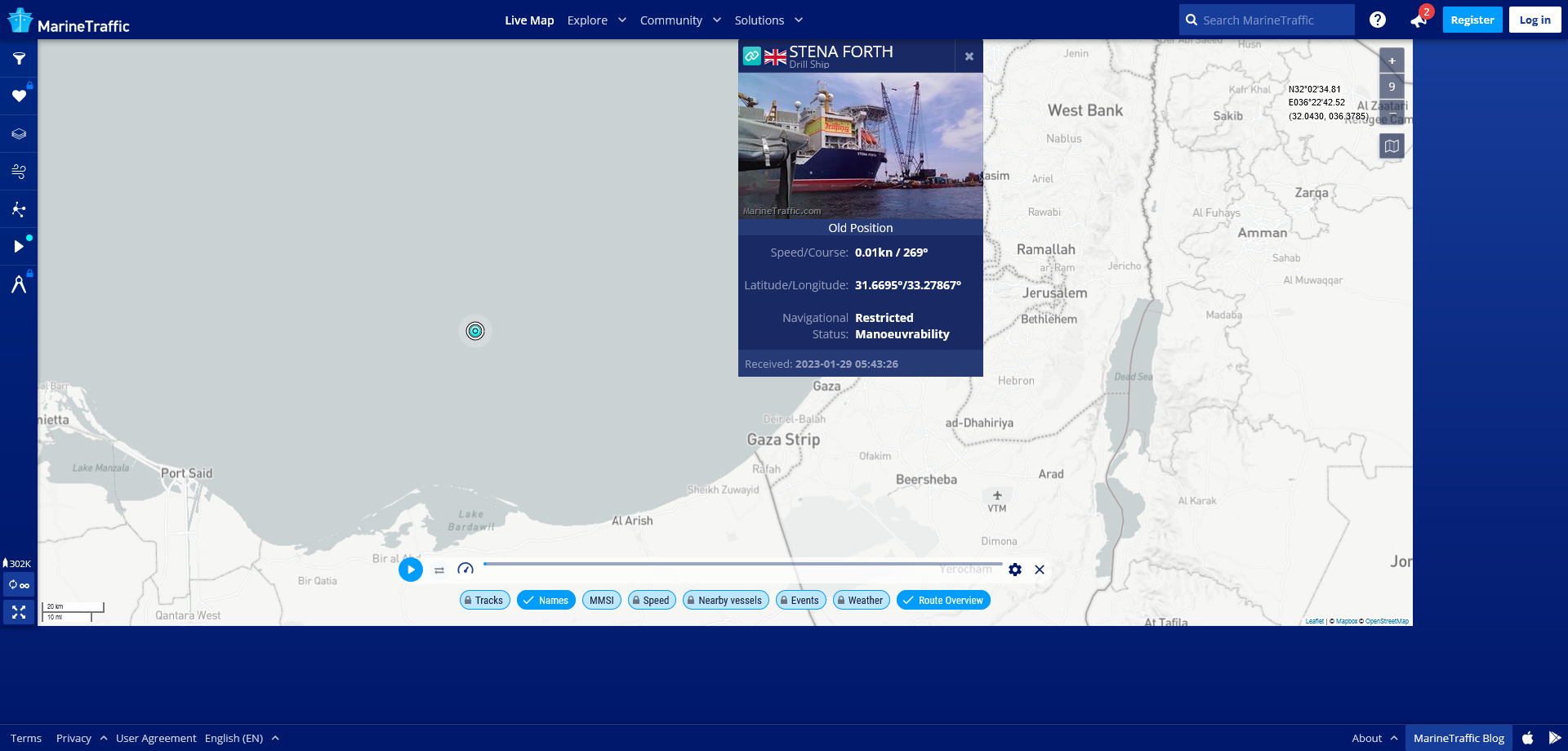Select the distance measuring compass tool
The image size is (1568, 751).
pos(19,284)
